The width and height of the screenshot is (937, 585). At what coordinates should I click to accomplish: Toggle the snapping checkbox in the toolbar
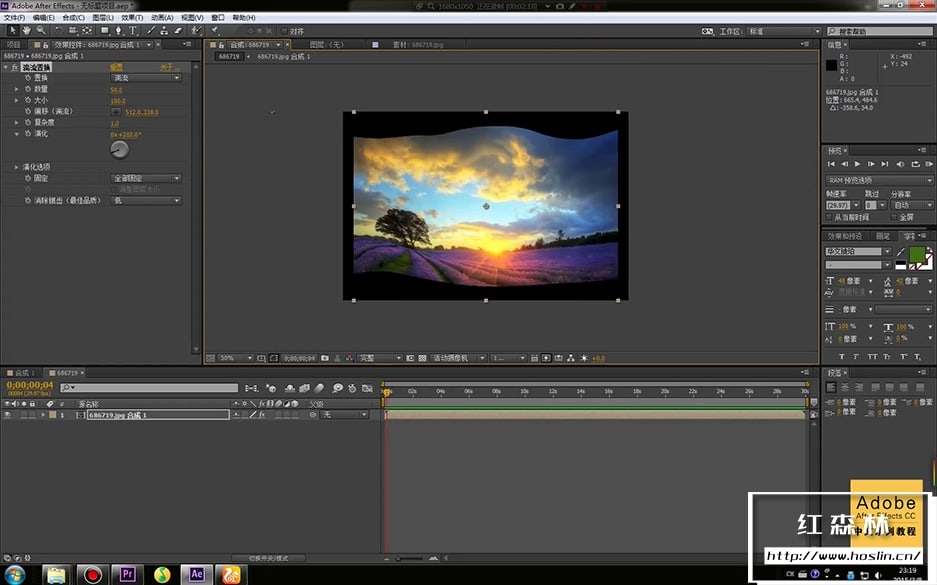pos(284,31)
